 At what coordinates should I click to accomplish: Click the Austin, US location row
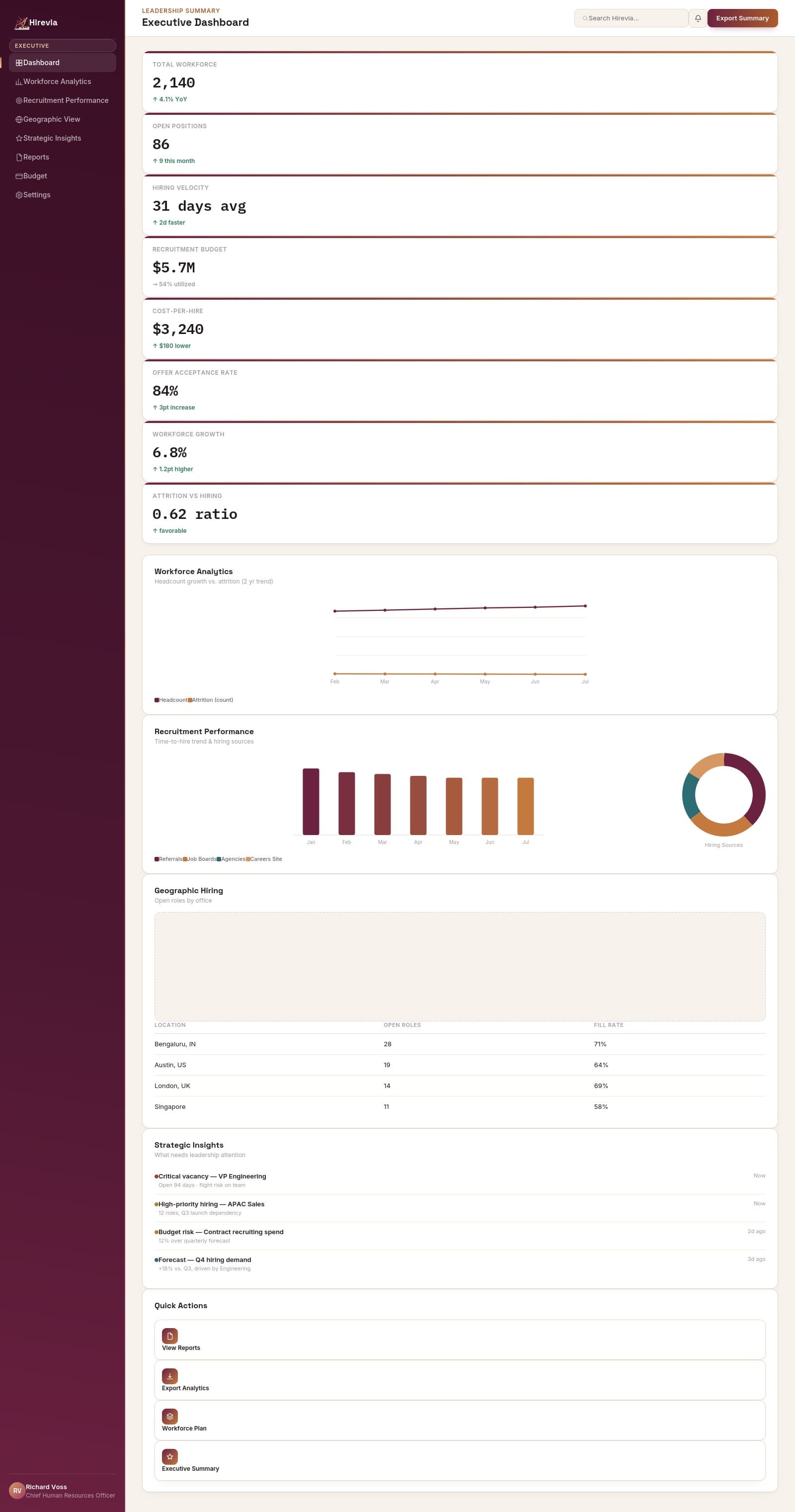pyautogui.click(x=460, y=1065)
